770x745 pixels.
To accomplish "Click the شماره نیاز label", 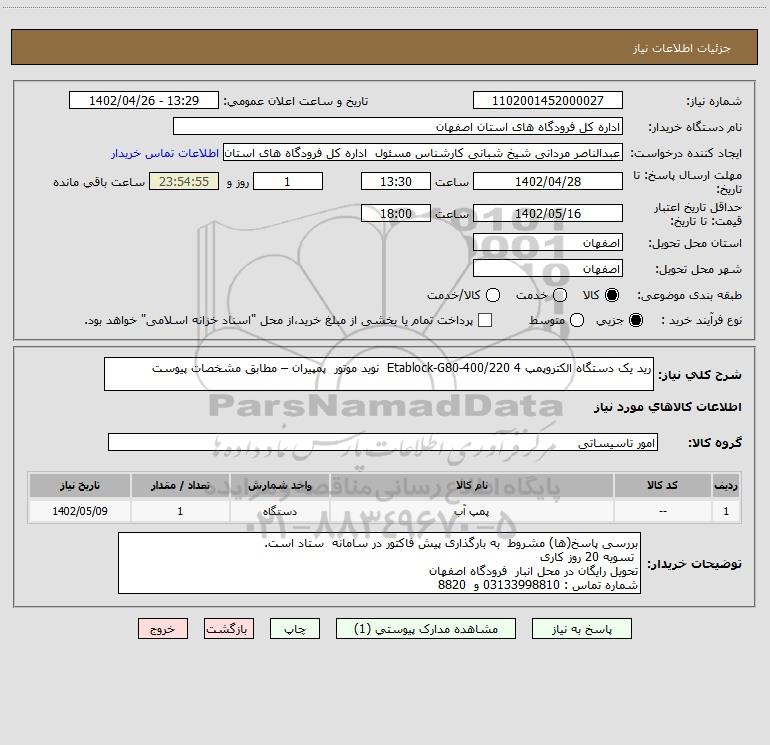I will (x=714, y=102).
